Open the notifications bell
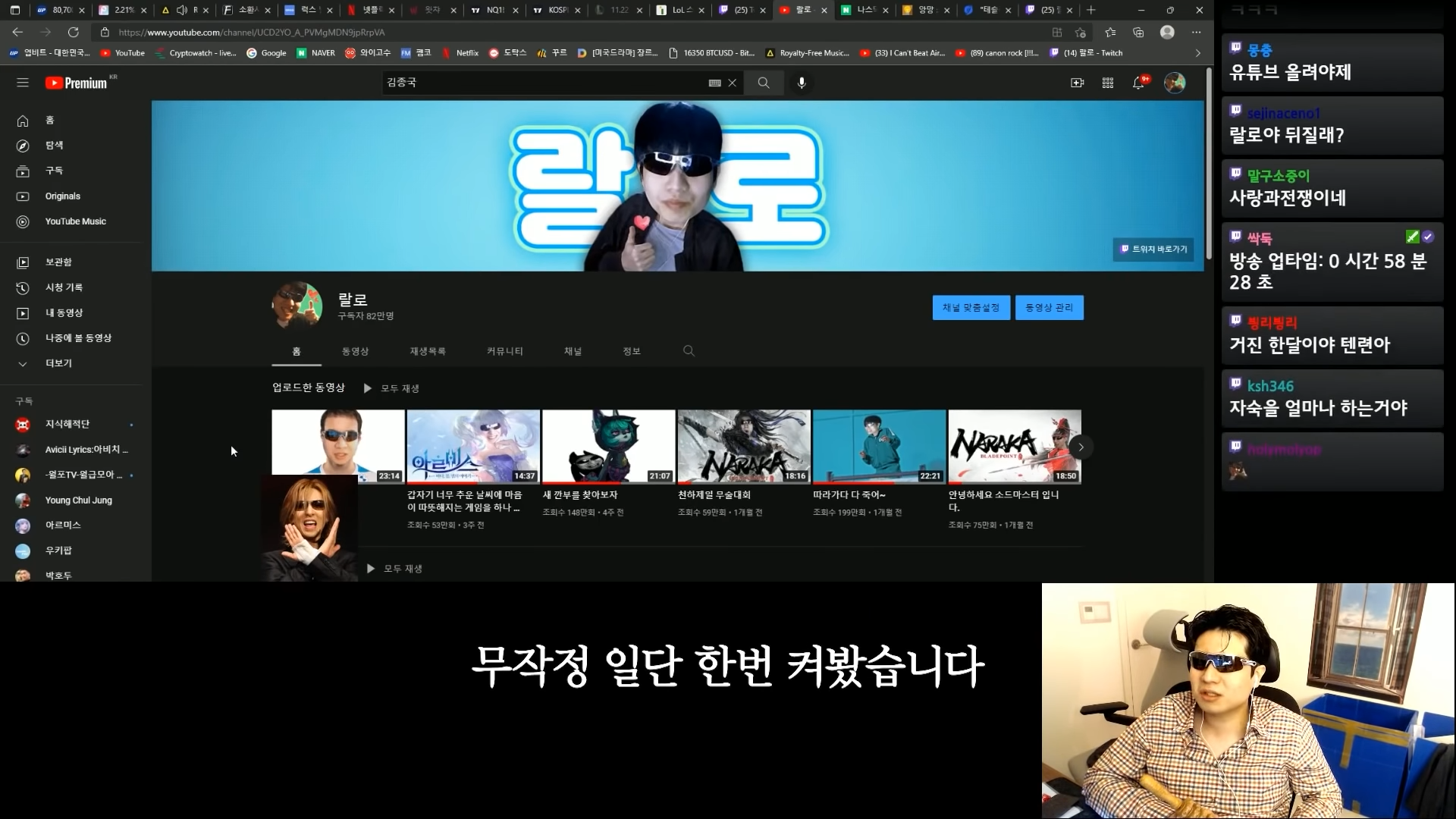The width and height of the screenshot is (1456, 819). (1139, 83)
